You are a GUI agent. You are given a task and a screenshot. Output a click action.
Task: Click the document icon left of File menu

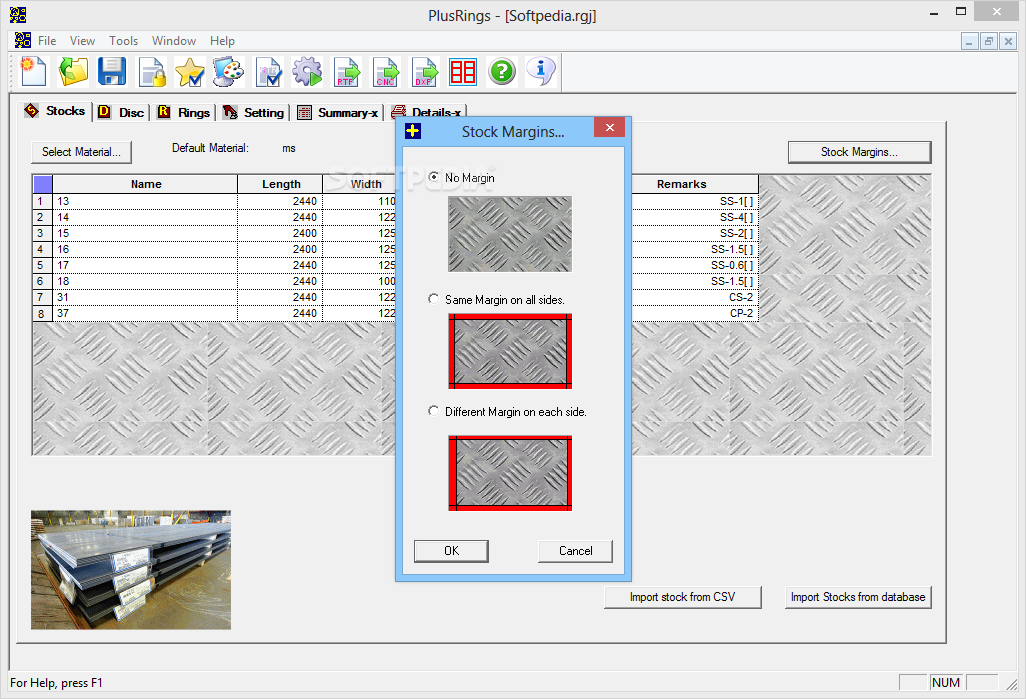[23, 40]
